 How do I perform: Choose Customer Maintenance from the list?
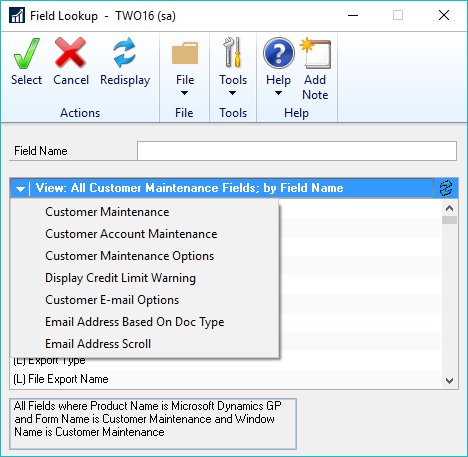[x=107, y=212]
